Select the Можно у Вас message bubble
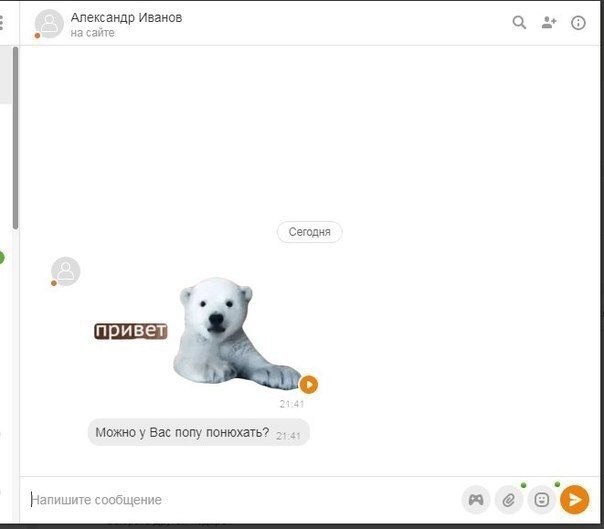This screenshot has width=604, height=529. [x=199, y=432]
